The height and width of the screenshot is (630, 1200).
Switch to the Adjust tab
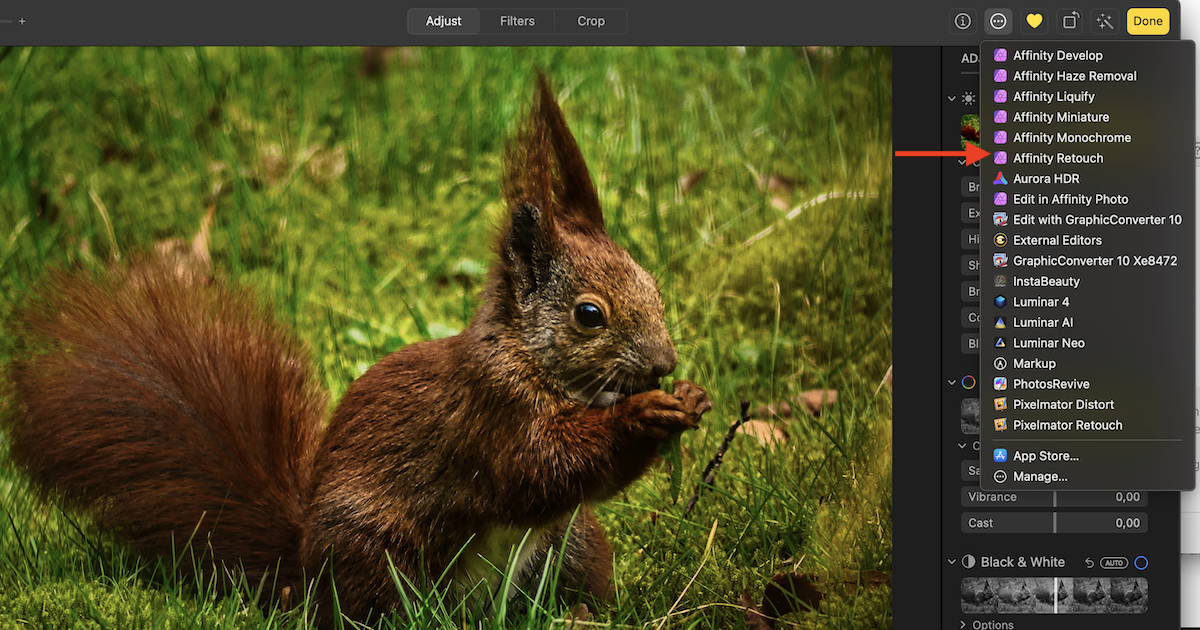444,21
